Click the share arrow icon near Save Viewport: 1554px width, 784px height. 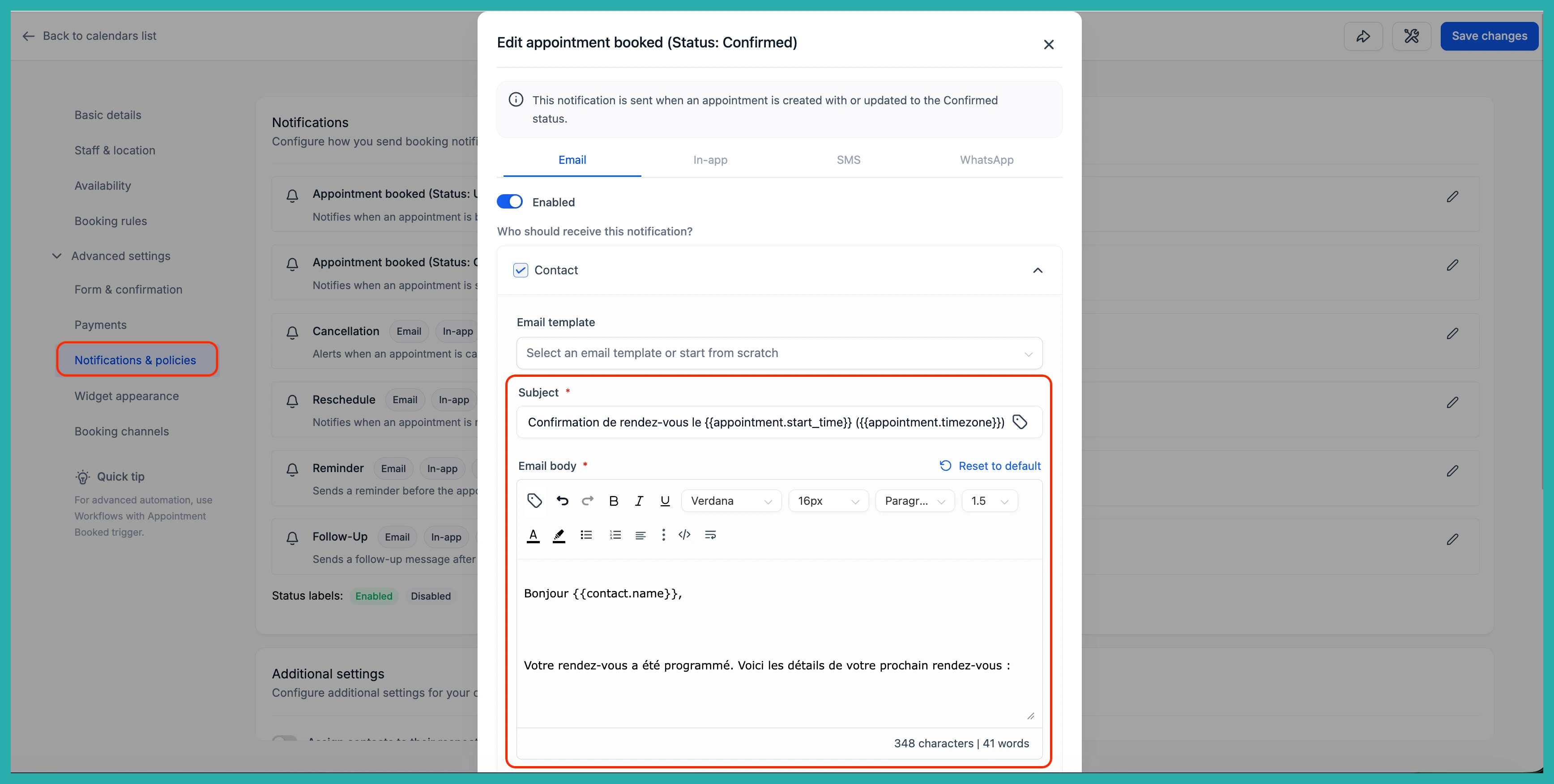pyautogui.click(x=1363, y=36)
